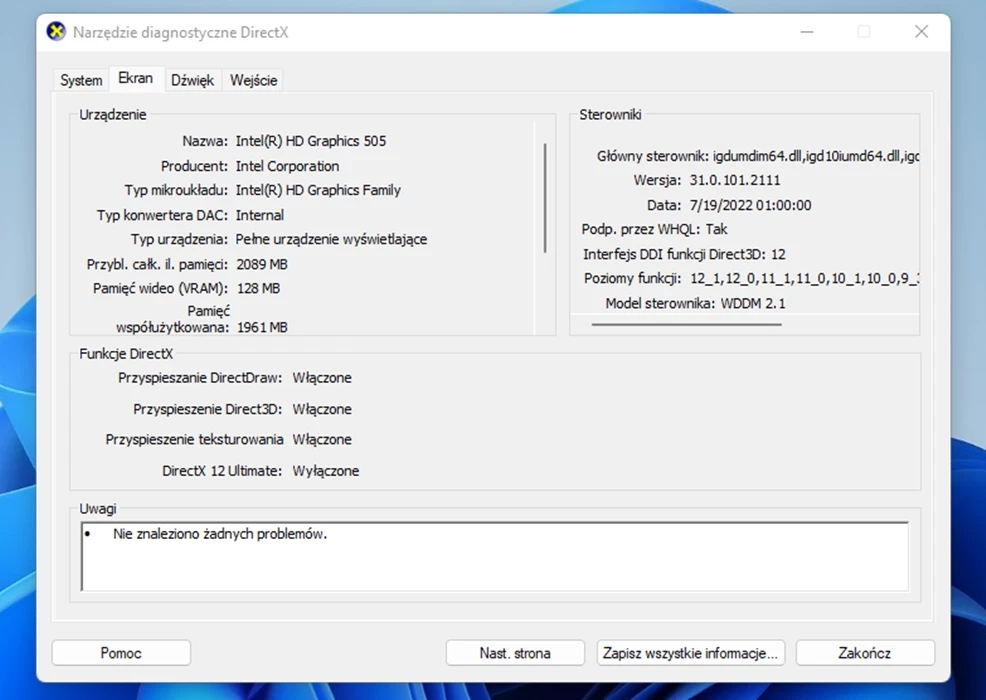Click the Internal DAC converter value
This screenshot has width=986, height=700.
pyautogui.click(x=260, y=215)
